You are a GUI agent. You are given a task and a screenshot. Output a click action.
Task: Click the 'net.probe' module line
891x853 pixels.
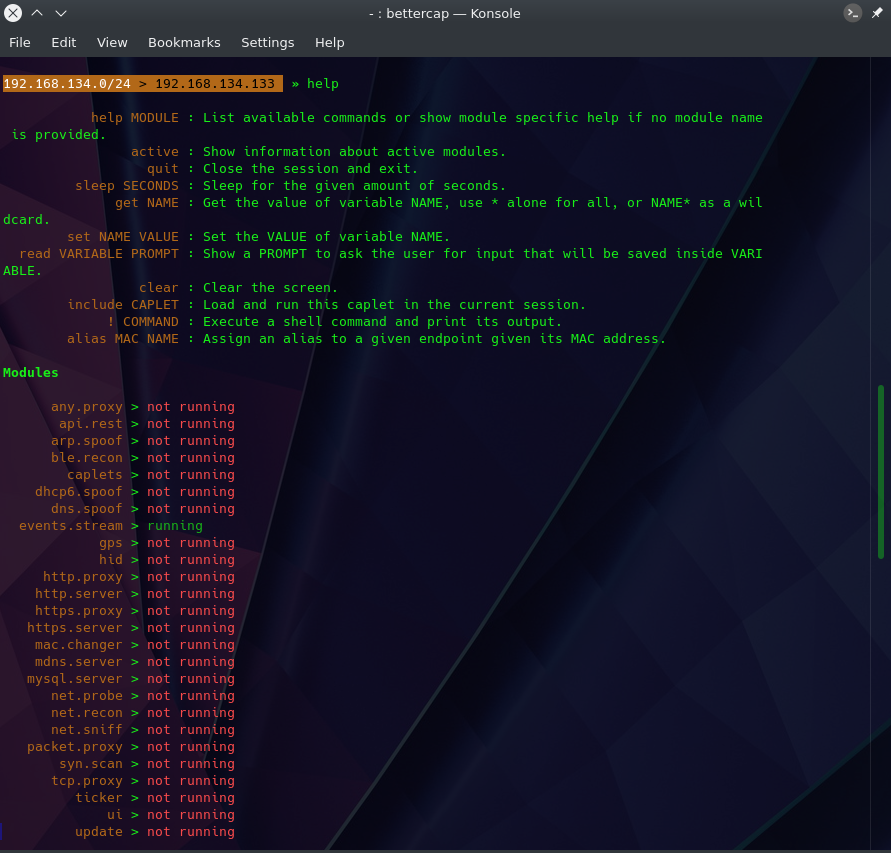[143, 697]
